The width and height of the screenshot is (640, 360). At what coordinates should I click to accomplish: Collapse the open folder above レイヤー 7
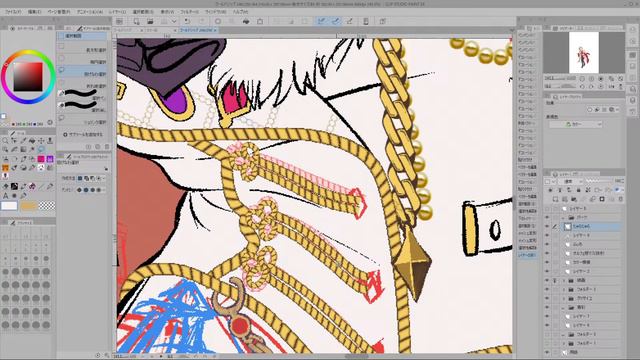(x=563, y=307)
